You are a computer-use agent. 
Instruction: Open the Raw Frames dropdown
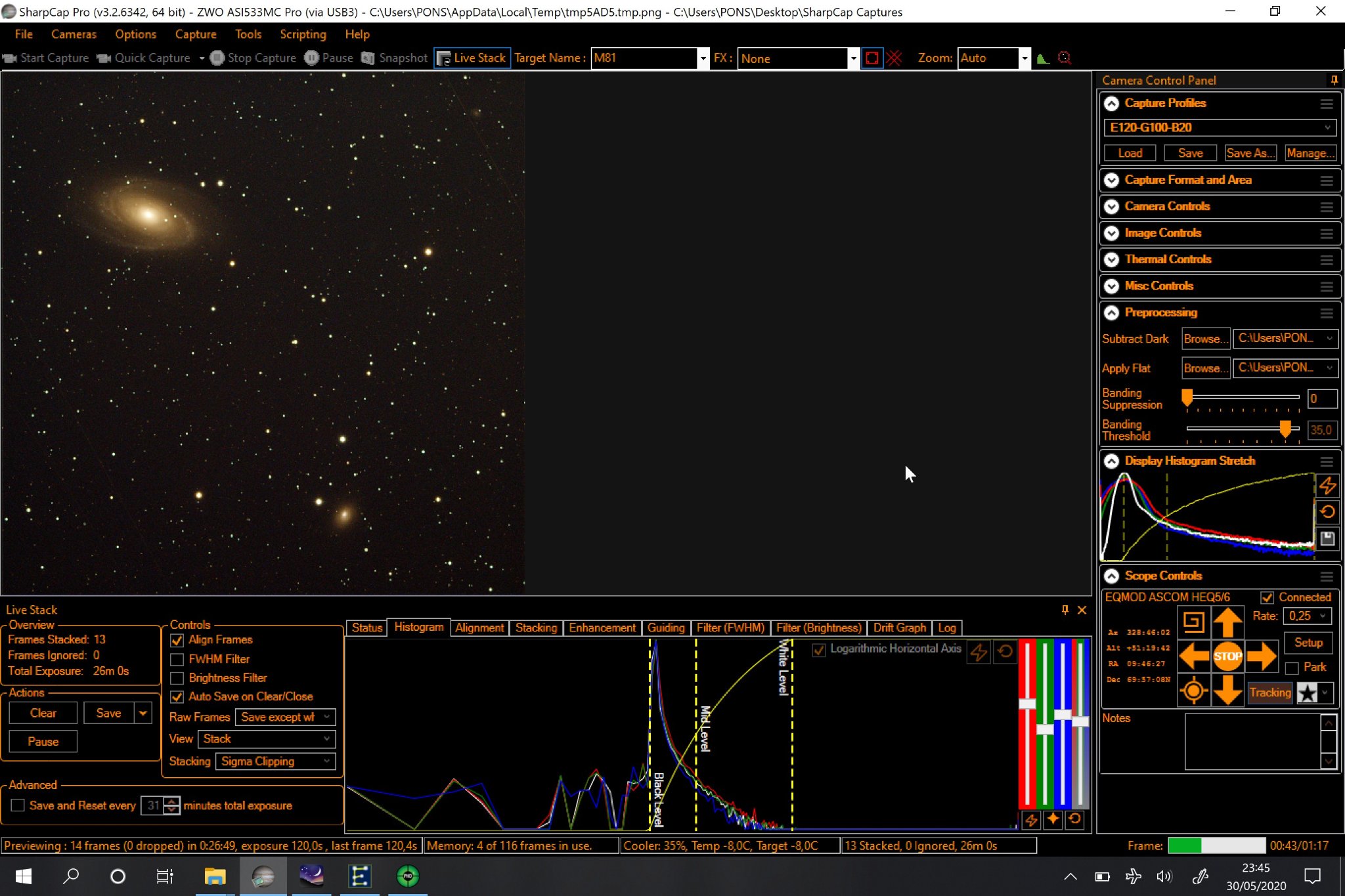pos(285,717)
